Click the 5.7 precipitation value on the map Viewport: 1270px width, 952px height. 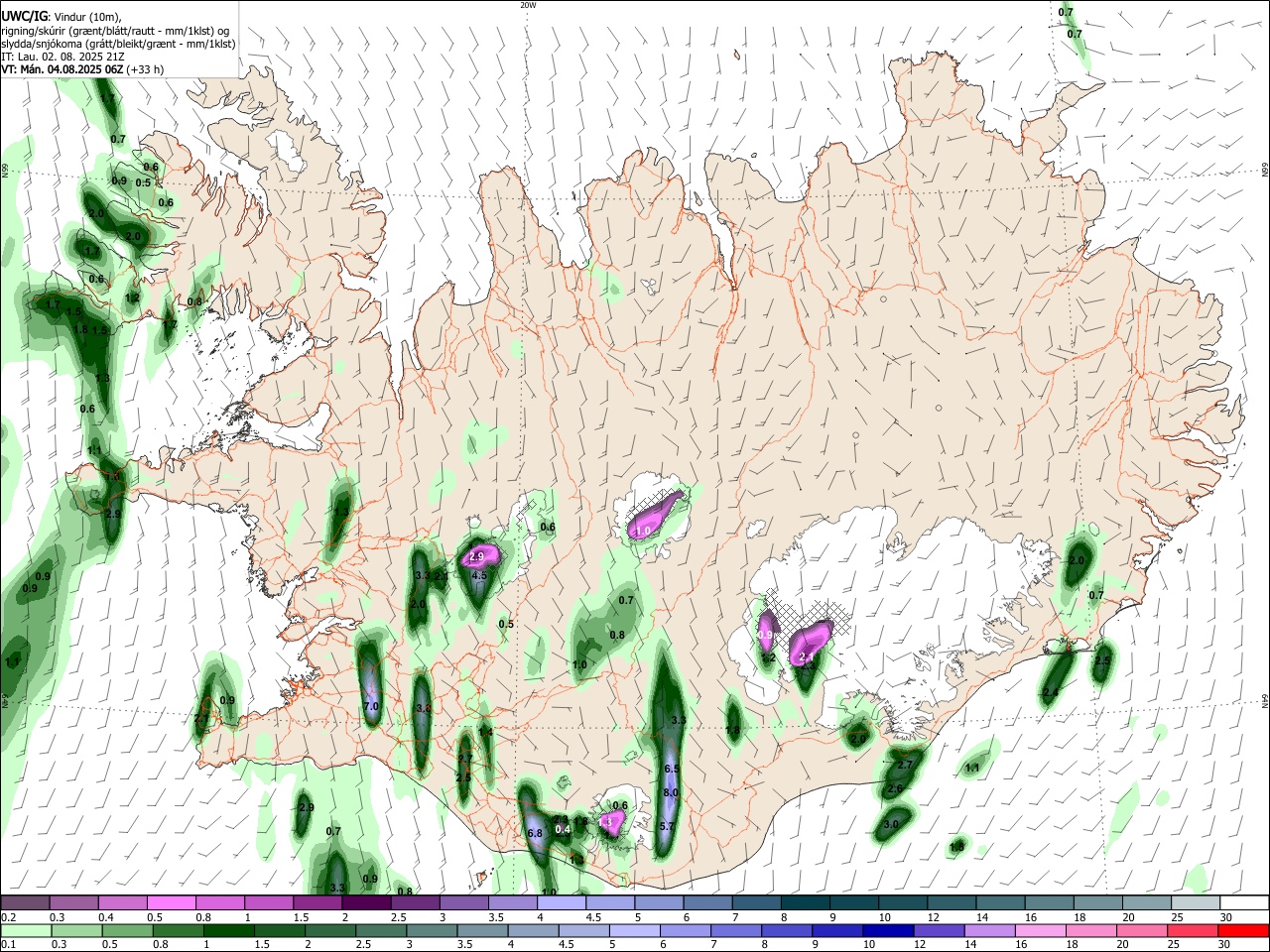[x=667, y=826]
